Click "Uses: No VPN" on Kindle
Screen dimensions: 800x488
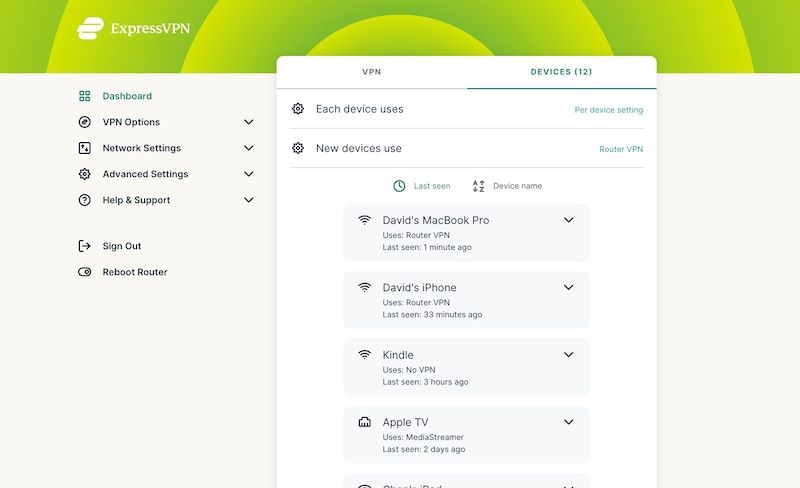click(409, 370)
